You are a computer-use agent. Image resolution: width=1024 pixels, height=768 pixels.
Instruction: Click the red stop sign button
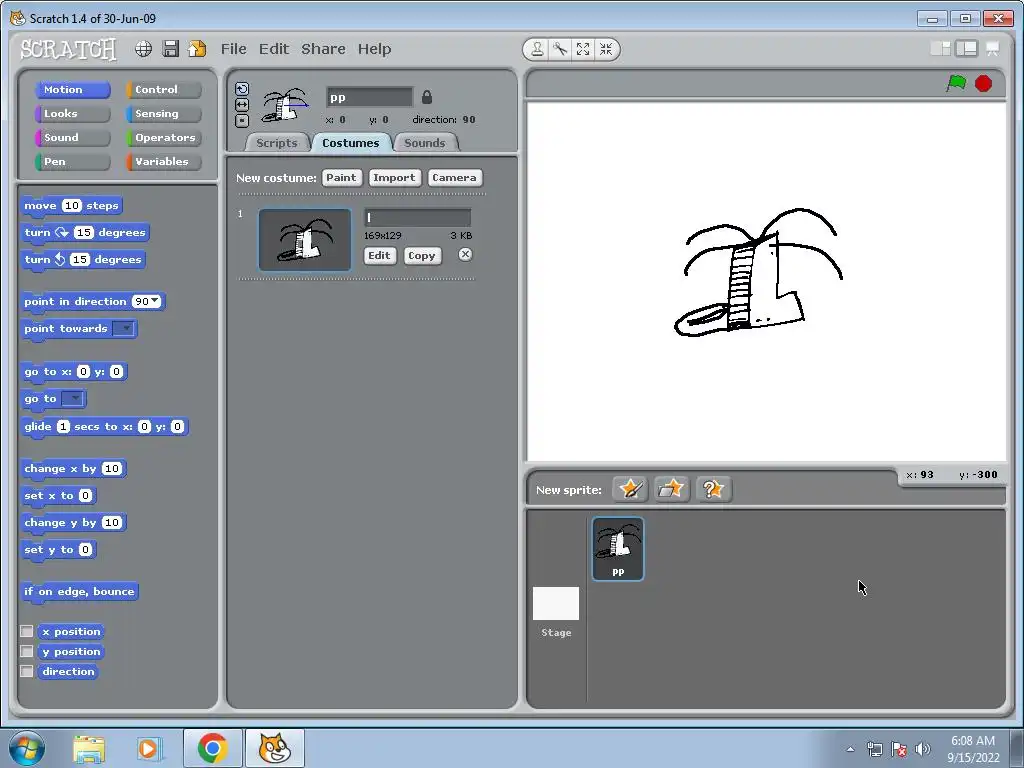click(984, 84)
